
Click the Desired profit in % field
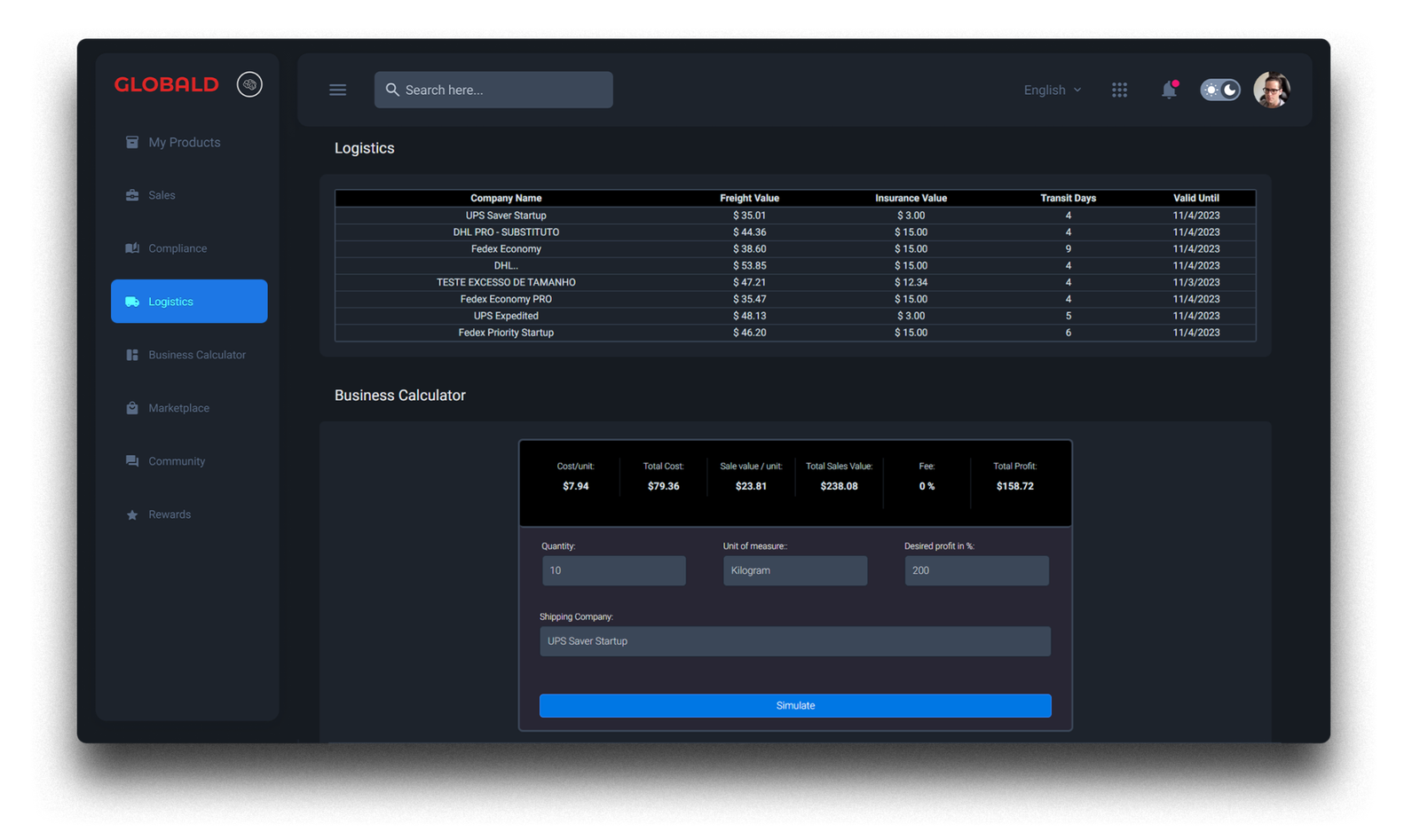976,570
